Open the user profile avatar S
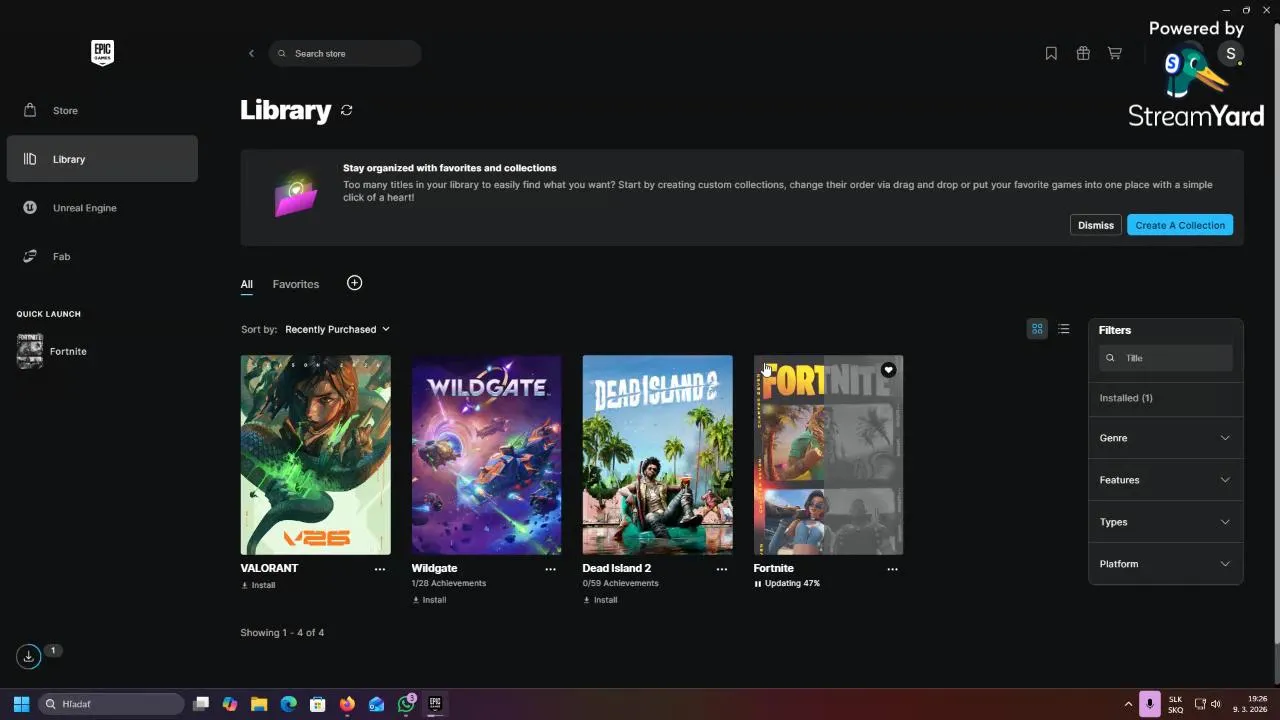This screenshot has width=1280, height=720. pyautogui.click(x=1231, y=54)
